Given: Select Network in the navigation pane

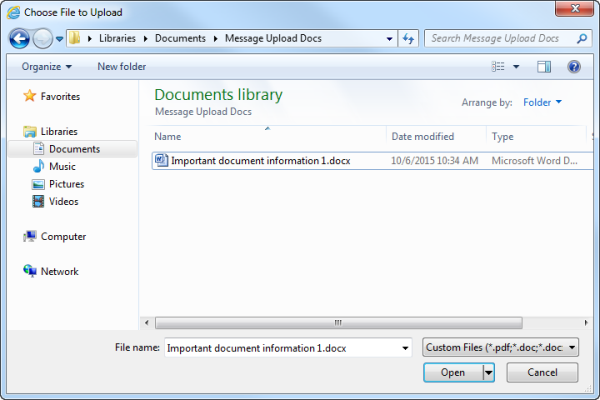Looking at the screenshot, I should (x=59, y=271).
